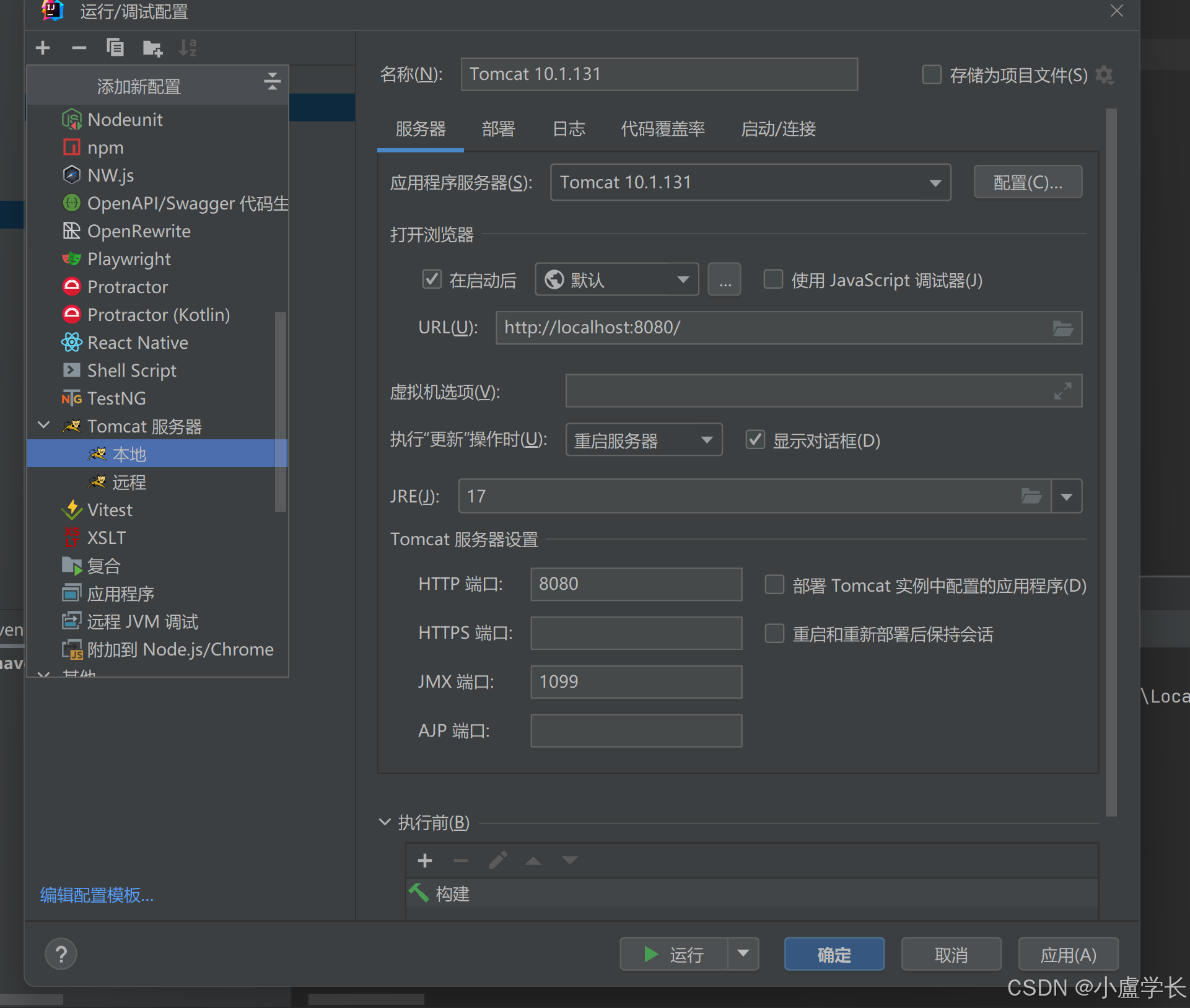Select npm configuration type
The image size is (1190, 1008).
pyautogui.click(x=158, y=147)
